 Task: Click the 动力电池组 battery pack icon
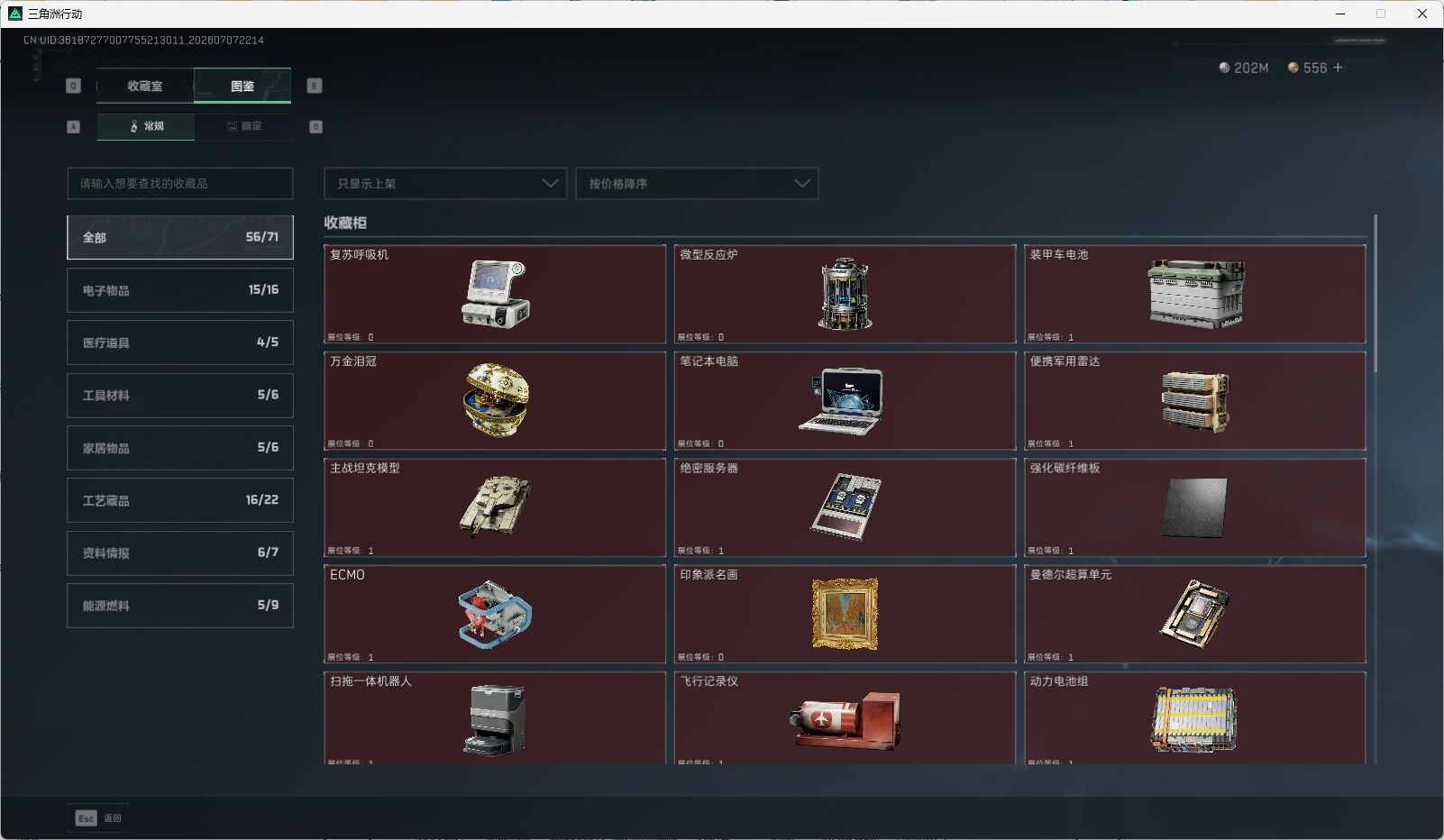click(1195, 720)
